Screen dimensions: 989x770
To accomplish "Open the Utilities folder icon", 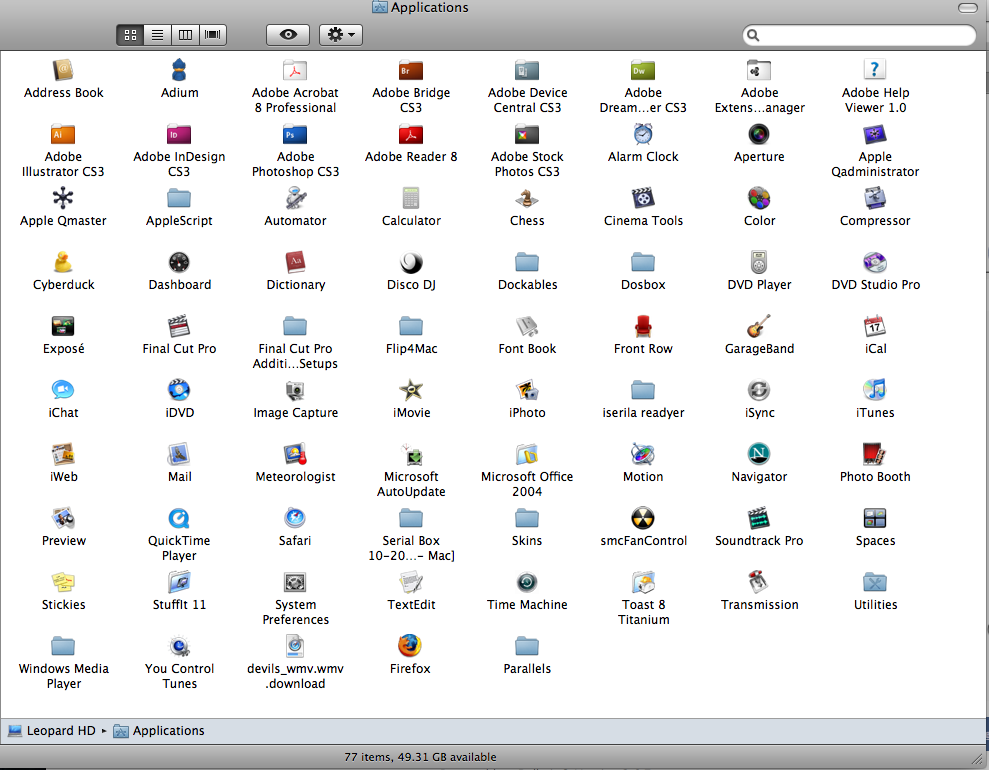I will point(875,582).
